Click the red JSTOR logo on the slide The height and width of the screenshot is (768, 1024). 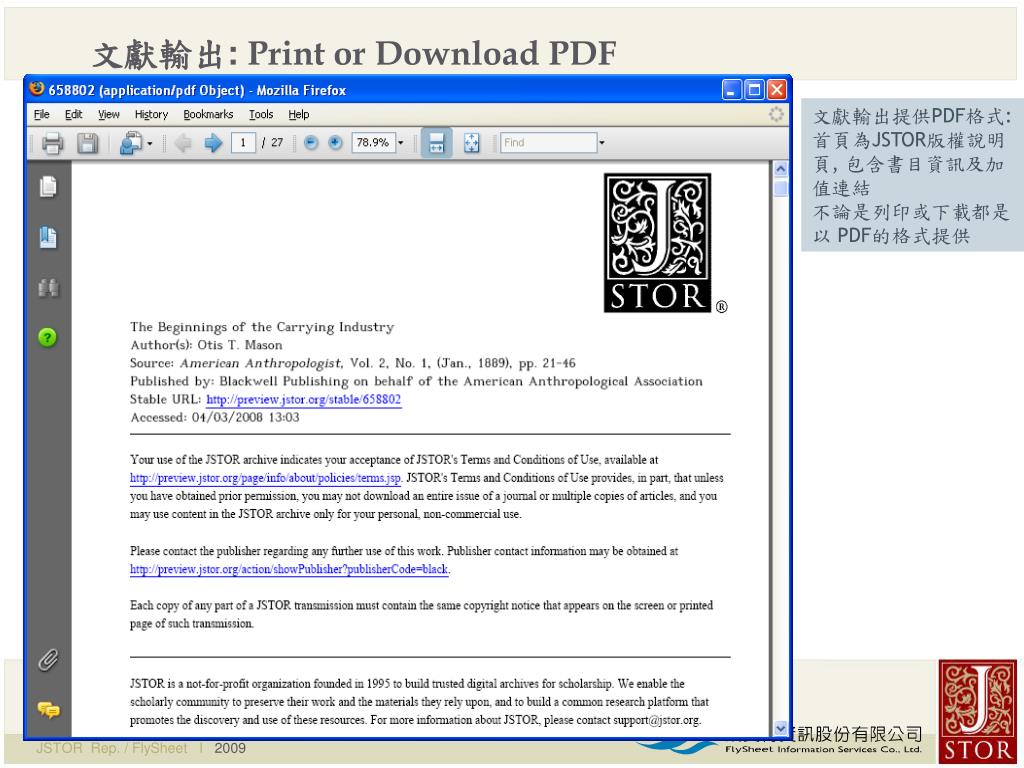click(x=978, y=711)
